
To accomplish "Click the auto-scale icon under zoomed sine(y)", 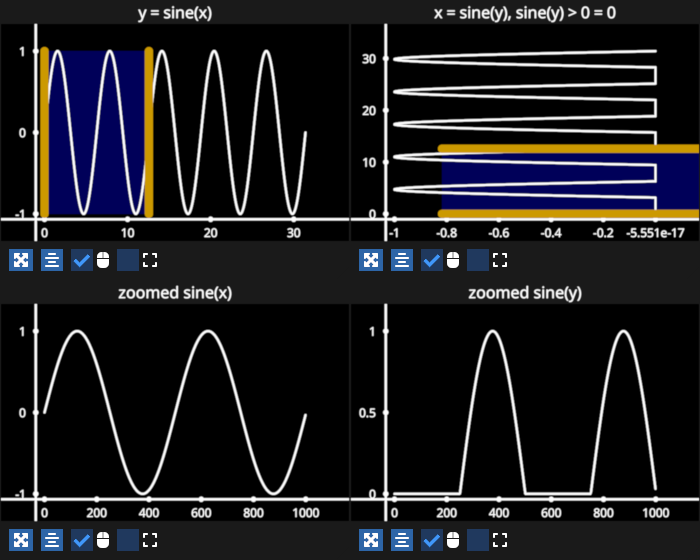I will tap(371, 540).
